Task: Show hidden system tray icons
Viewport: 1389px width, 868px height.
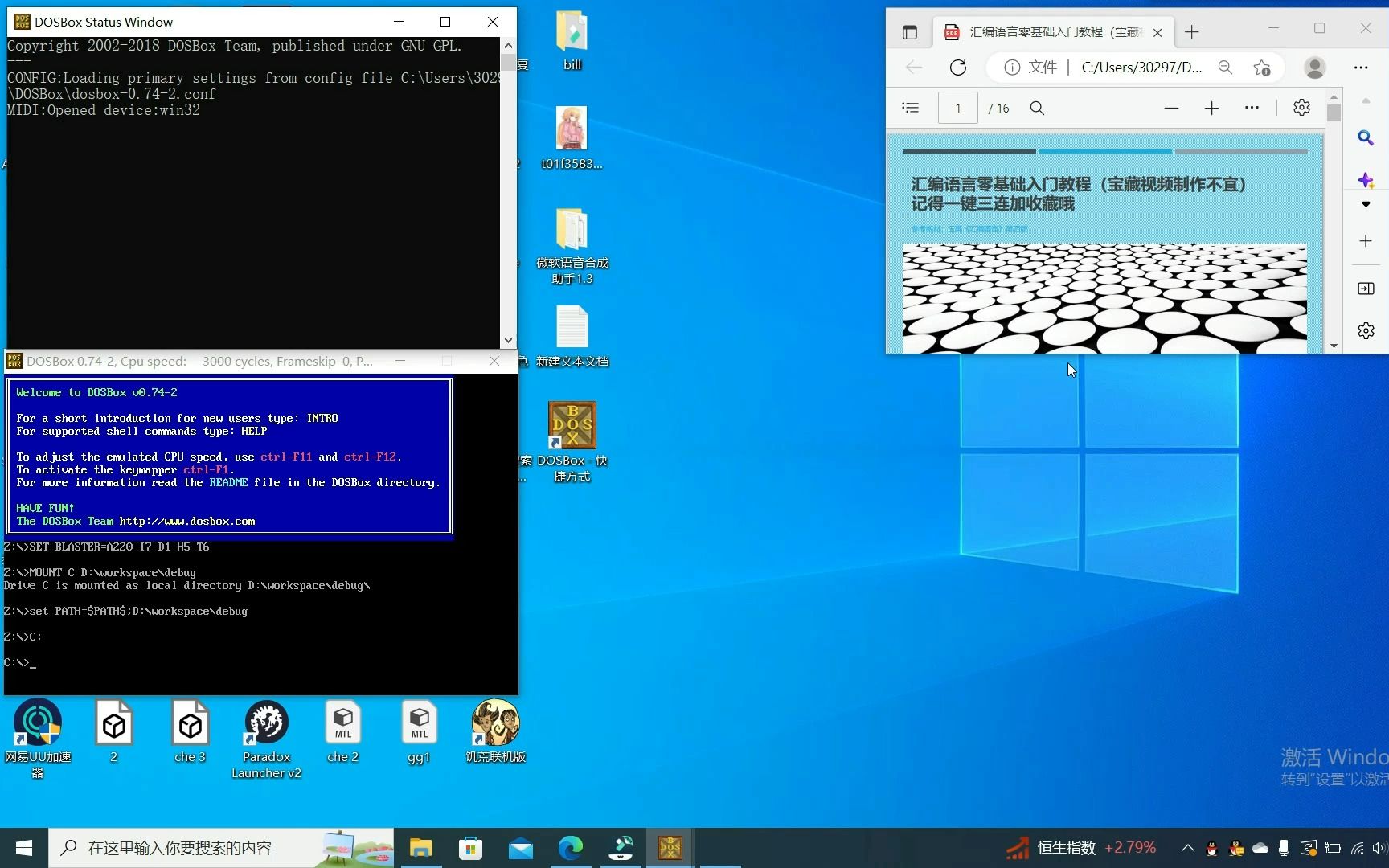Action: 1187,848
